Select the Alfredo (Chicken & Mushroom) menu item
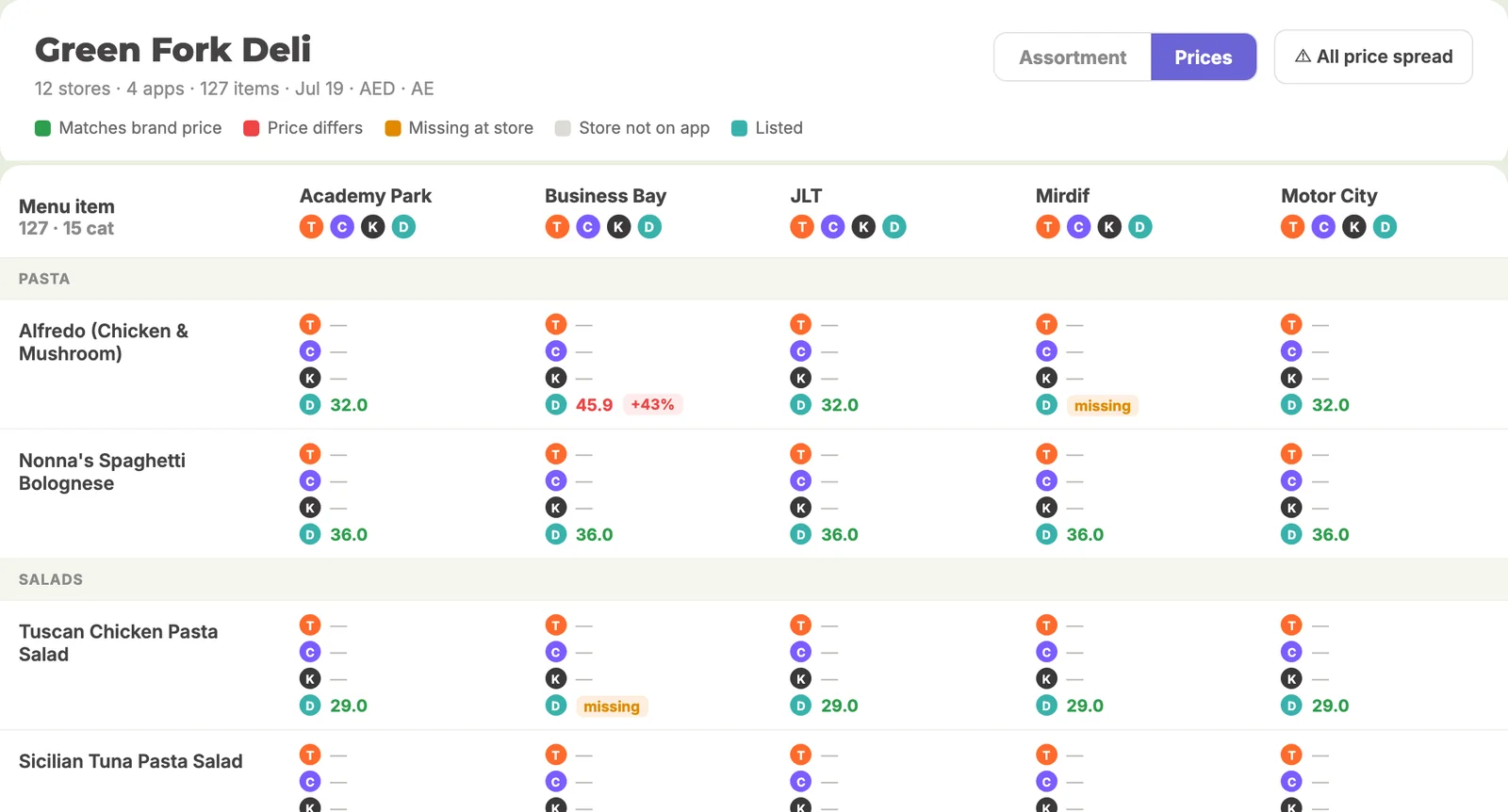 click(x=104, y=342)
